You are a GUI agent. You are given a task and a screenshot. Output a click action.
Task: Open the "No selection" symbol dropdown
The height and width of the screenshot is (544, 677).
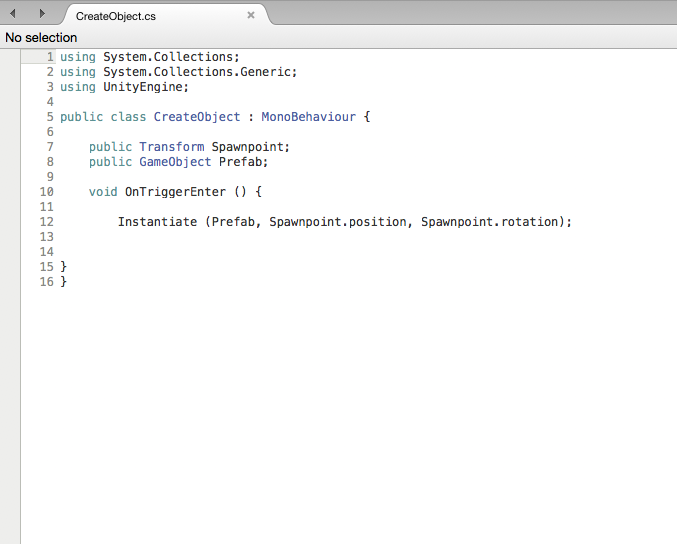(41, 37)
